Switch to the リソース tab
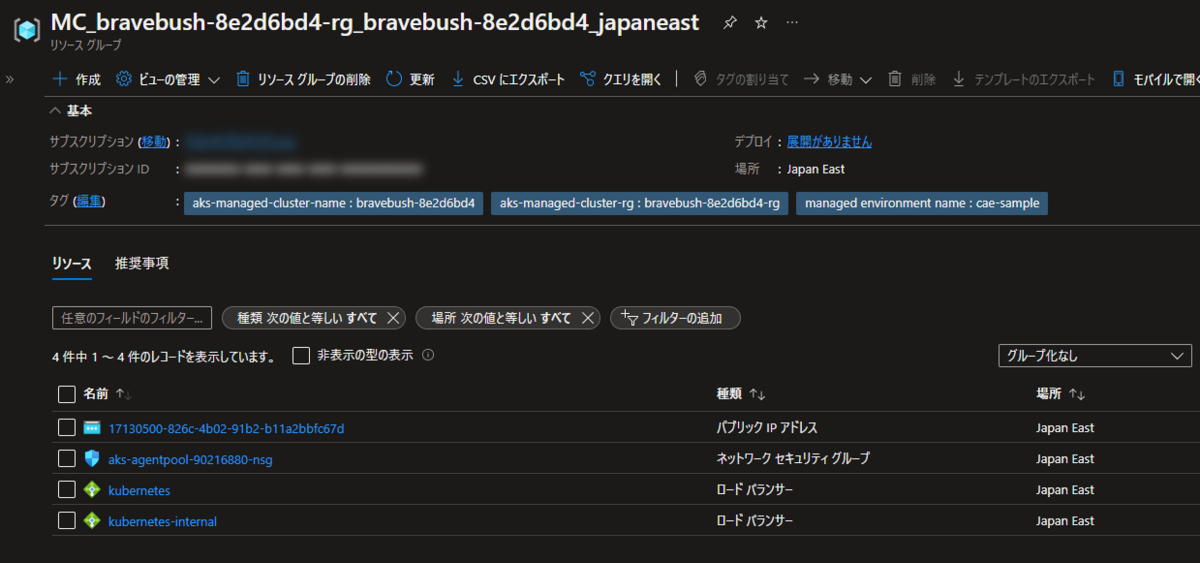This screenshot has height=563, width=1200. coord(72,264)
